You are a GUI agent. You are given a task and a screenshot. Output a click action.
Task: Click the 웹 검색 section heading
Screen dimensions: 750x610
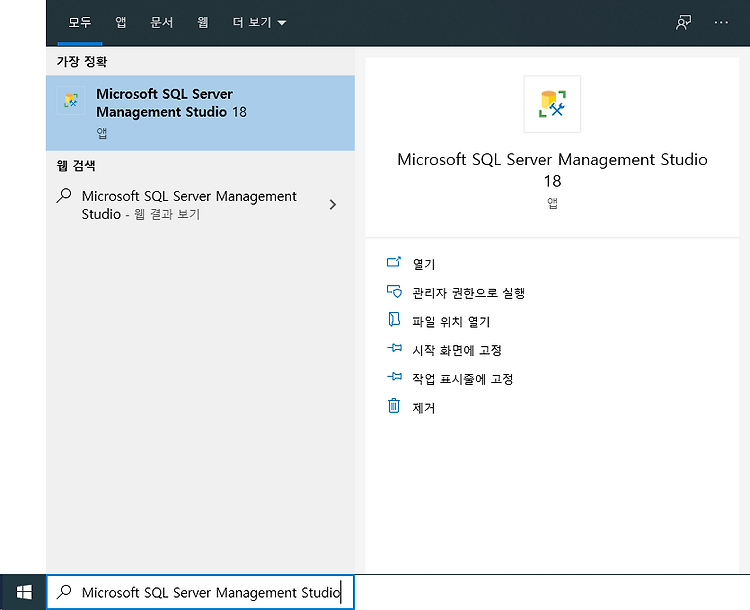(x=76, y=166)
